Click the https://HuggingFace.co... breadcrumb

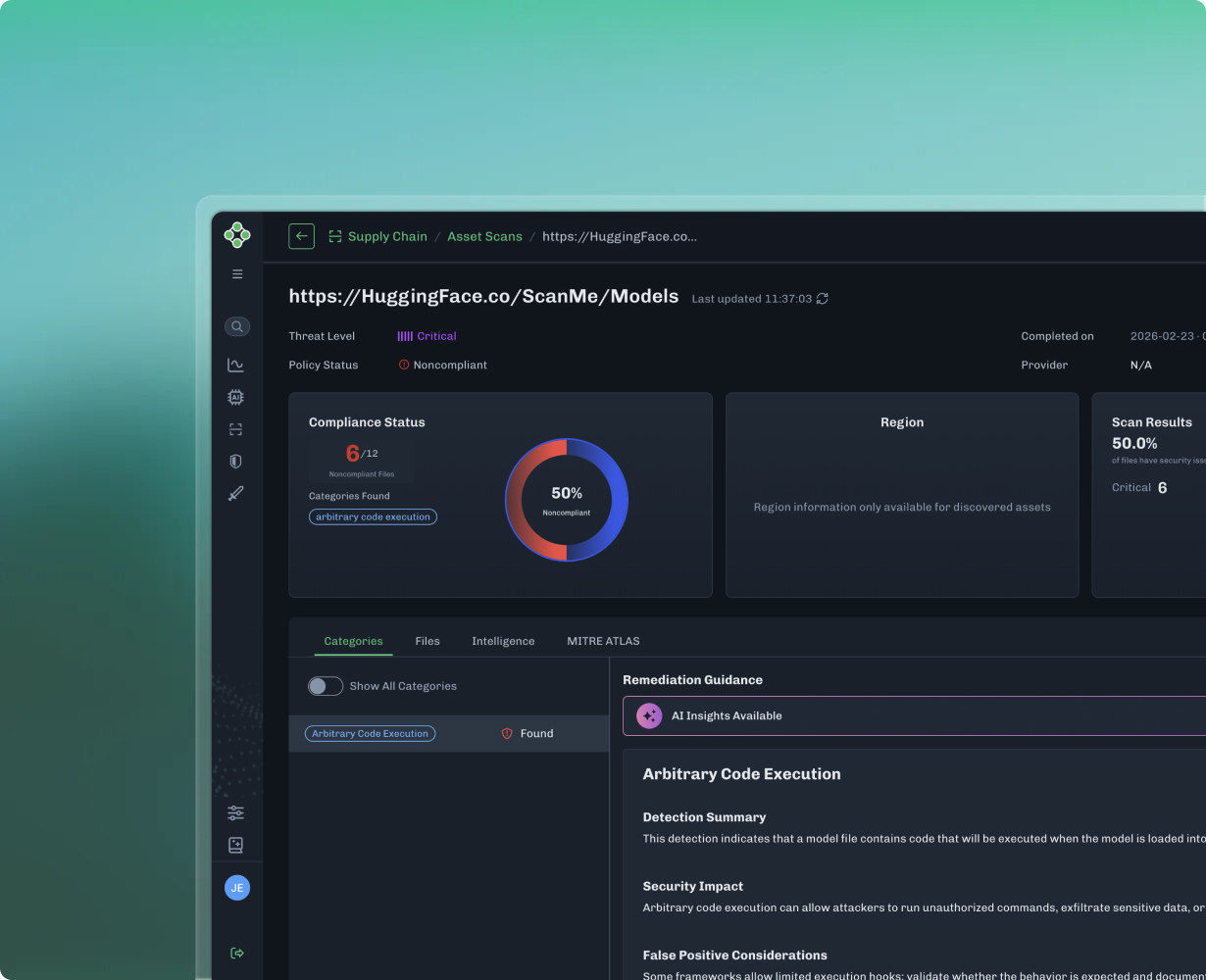tap(620, 236)
